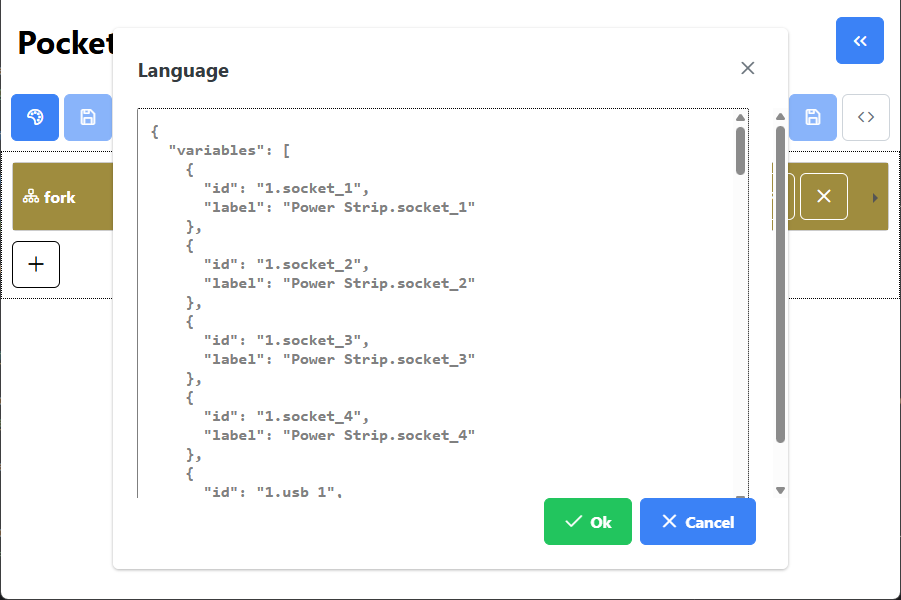Dismiss the dialog with the Cancel button
The width and height of the screenshot is (901, 600).
click(x=697, y=521)
